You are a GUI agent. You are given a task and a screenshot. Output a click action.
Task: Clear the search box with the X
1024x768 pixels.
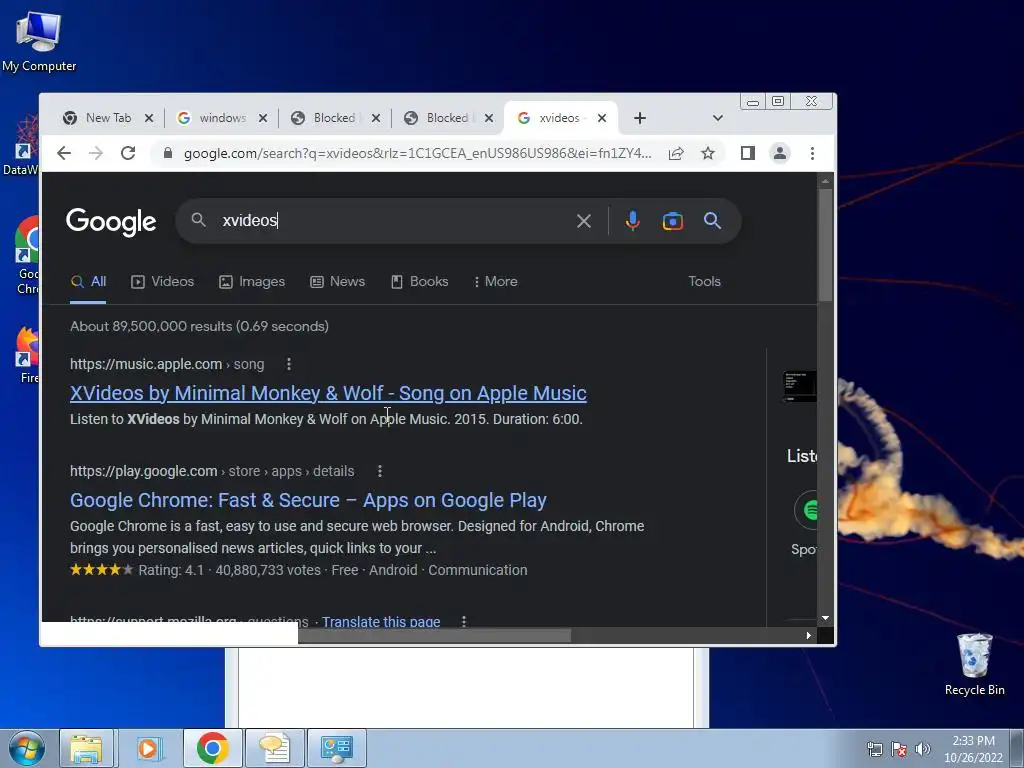coord(584,221)
